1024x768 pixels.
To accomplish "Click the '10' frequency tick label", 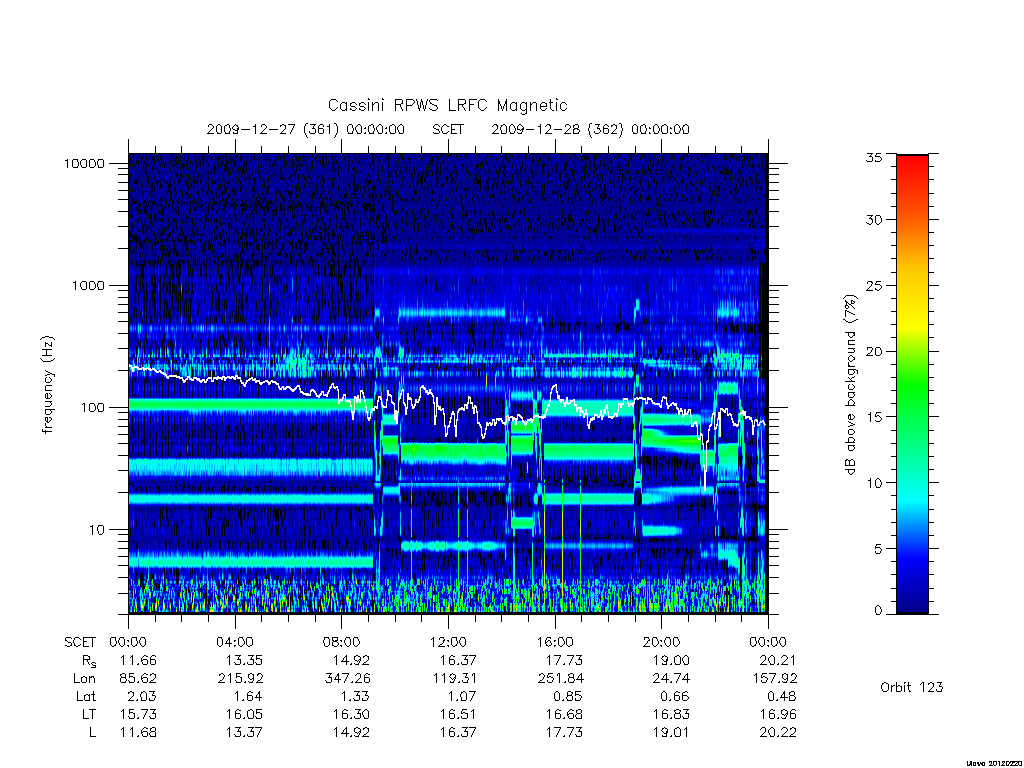I will point(96,530).
